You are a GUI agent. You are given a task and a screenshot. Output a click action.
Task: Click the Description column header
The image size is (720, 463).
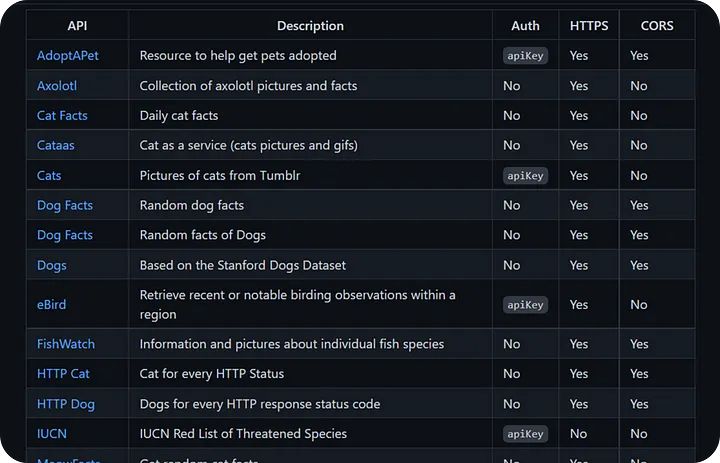click(x=310, y=26)
